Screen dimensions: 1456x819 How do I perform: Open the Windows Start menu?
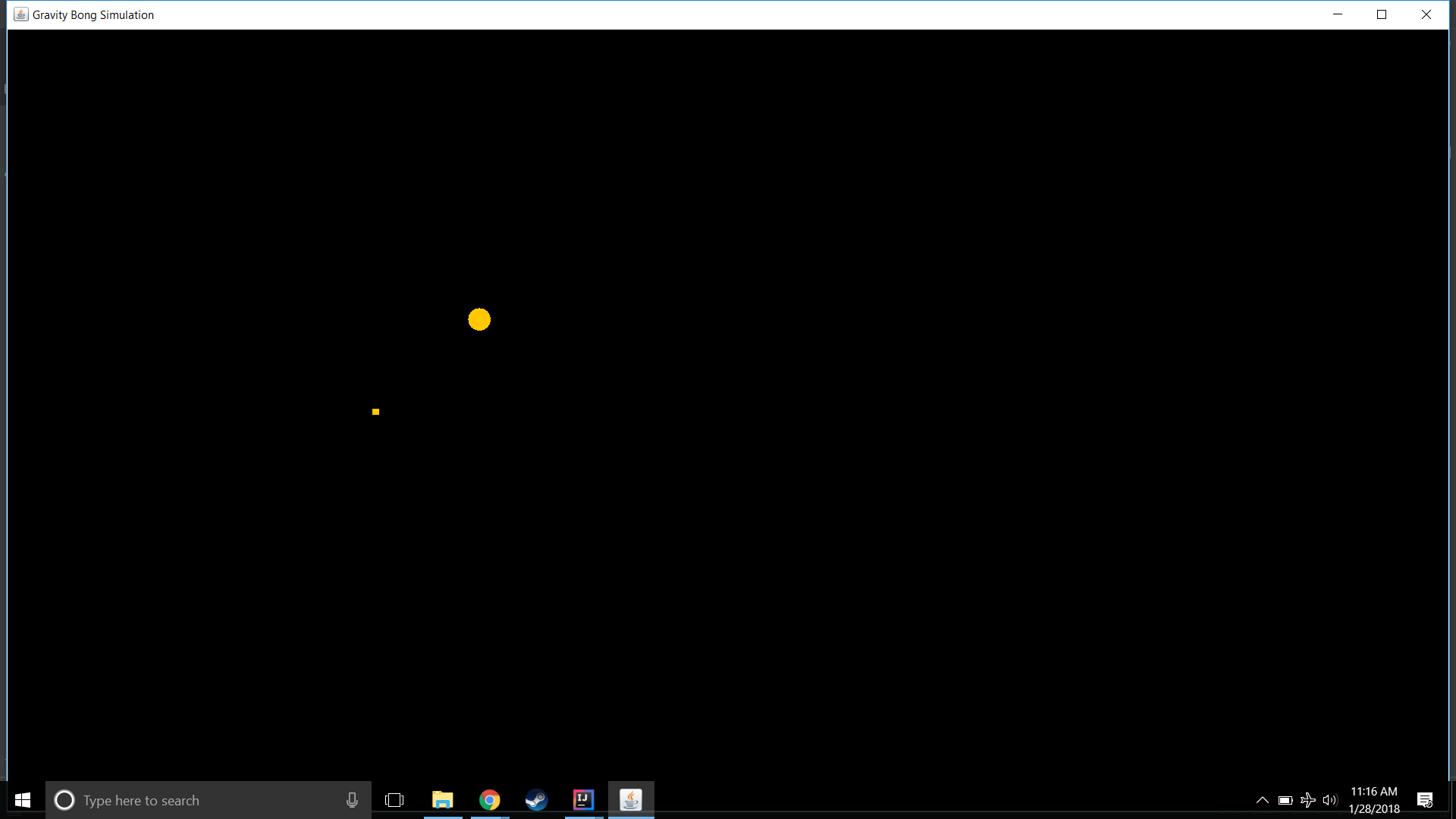23,800
